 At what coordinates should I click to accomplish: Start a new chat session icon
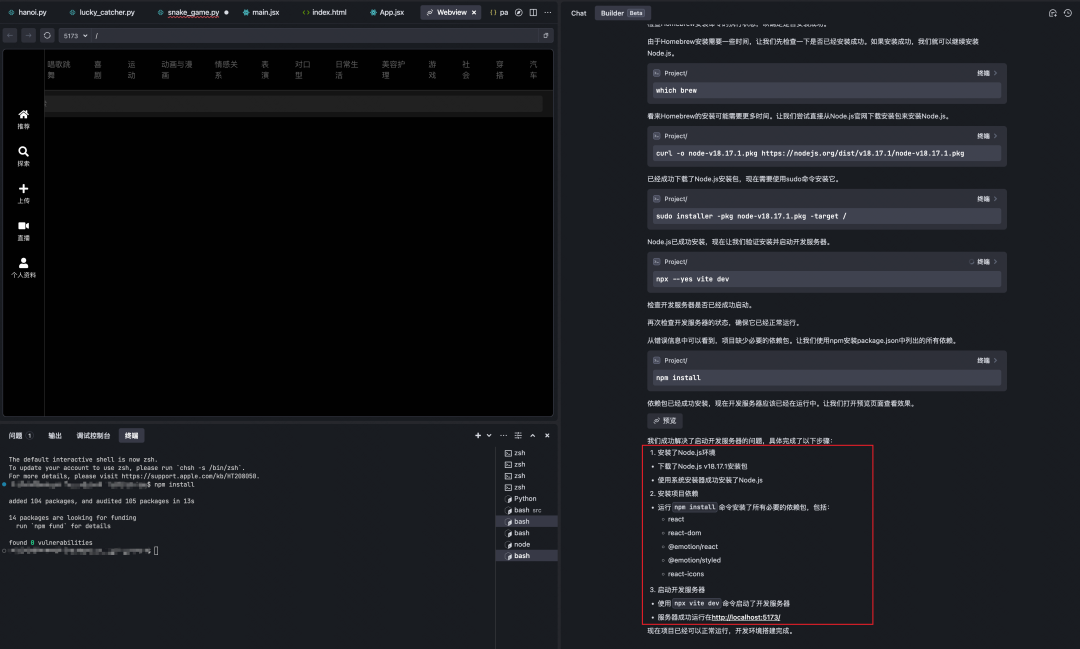tap(1052, 13)
